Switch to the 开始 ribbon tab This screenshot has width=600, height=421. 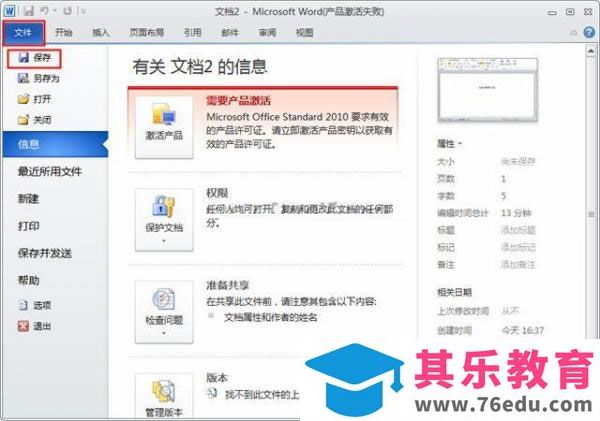click(x=64, y=33)
